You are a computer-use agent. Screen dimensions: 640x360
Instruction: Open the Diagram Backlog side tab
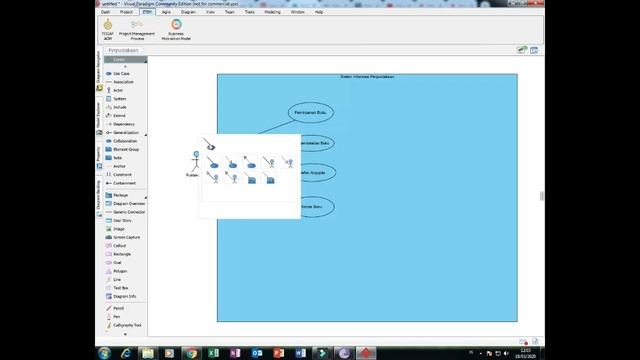99,198
